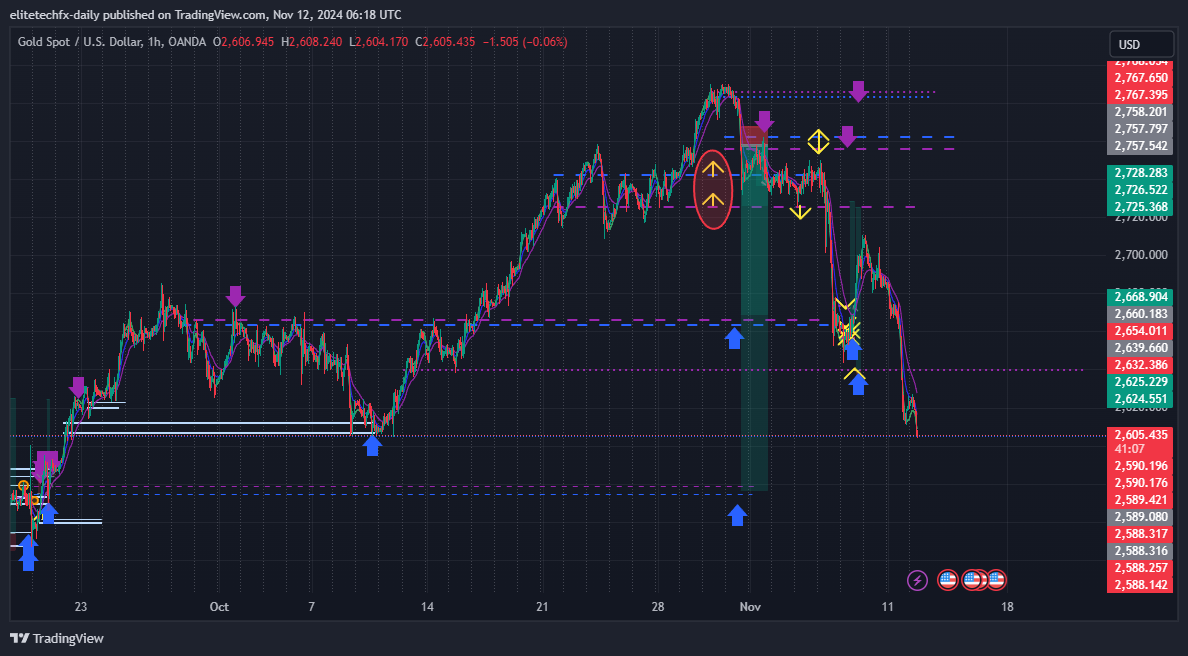Screen dimensions: 1188x656
Task: Click the 28 date on the time axis
Action: tap(658, 607)
